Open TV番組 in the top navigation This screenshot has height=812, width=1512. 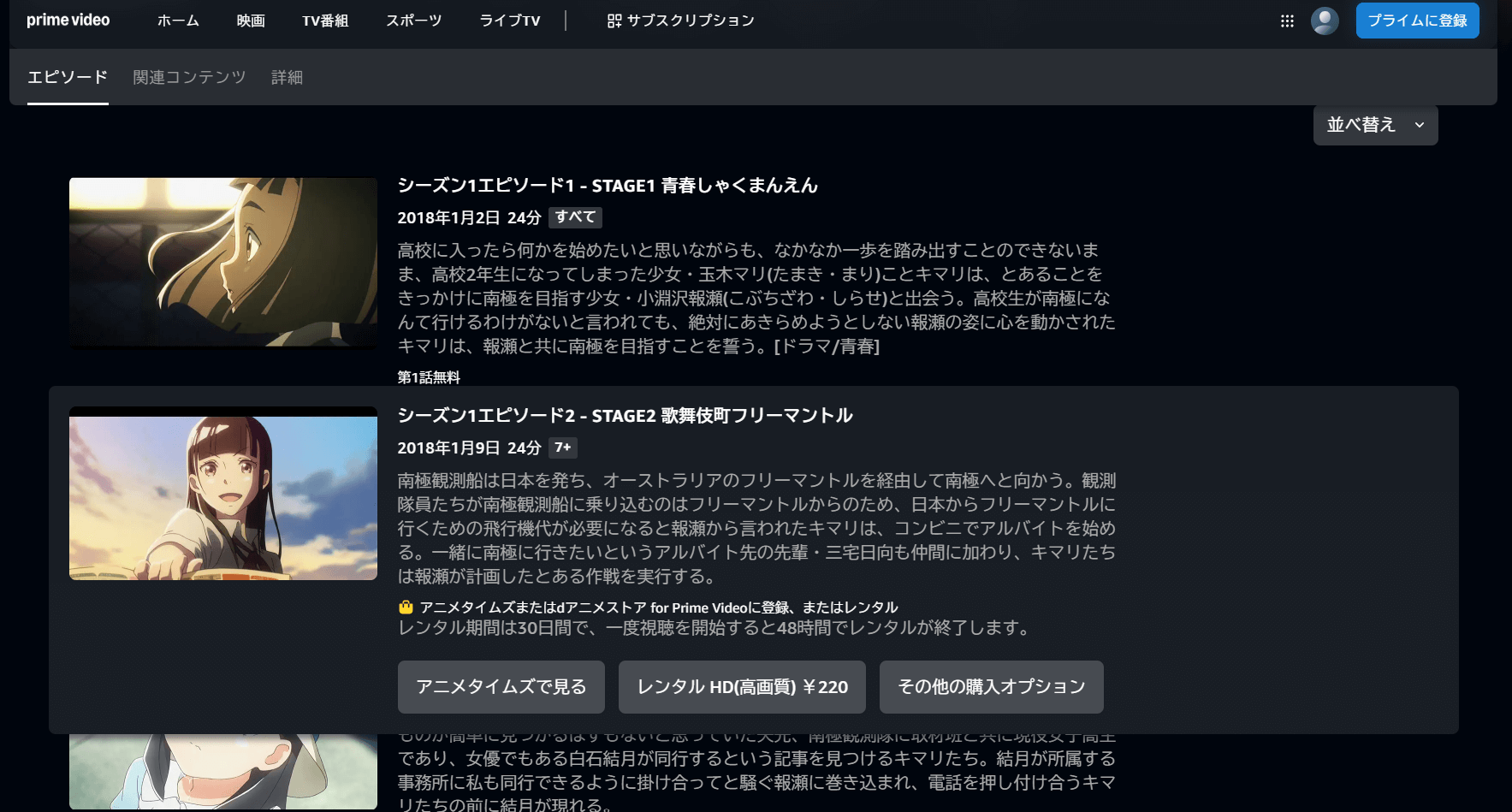point(325,21)
